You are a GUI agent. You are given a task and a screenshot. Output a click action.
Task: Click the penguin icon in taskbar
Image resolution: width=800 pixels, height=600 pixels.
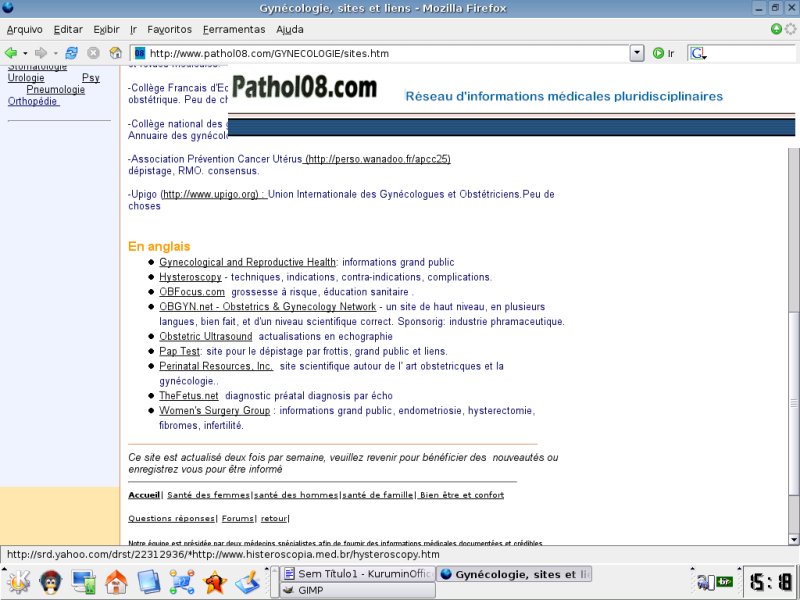point(49,581)
